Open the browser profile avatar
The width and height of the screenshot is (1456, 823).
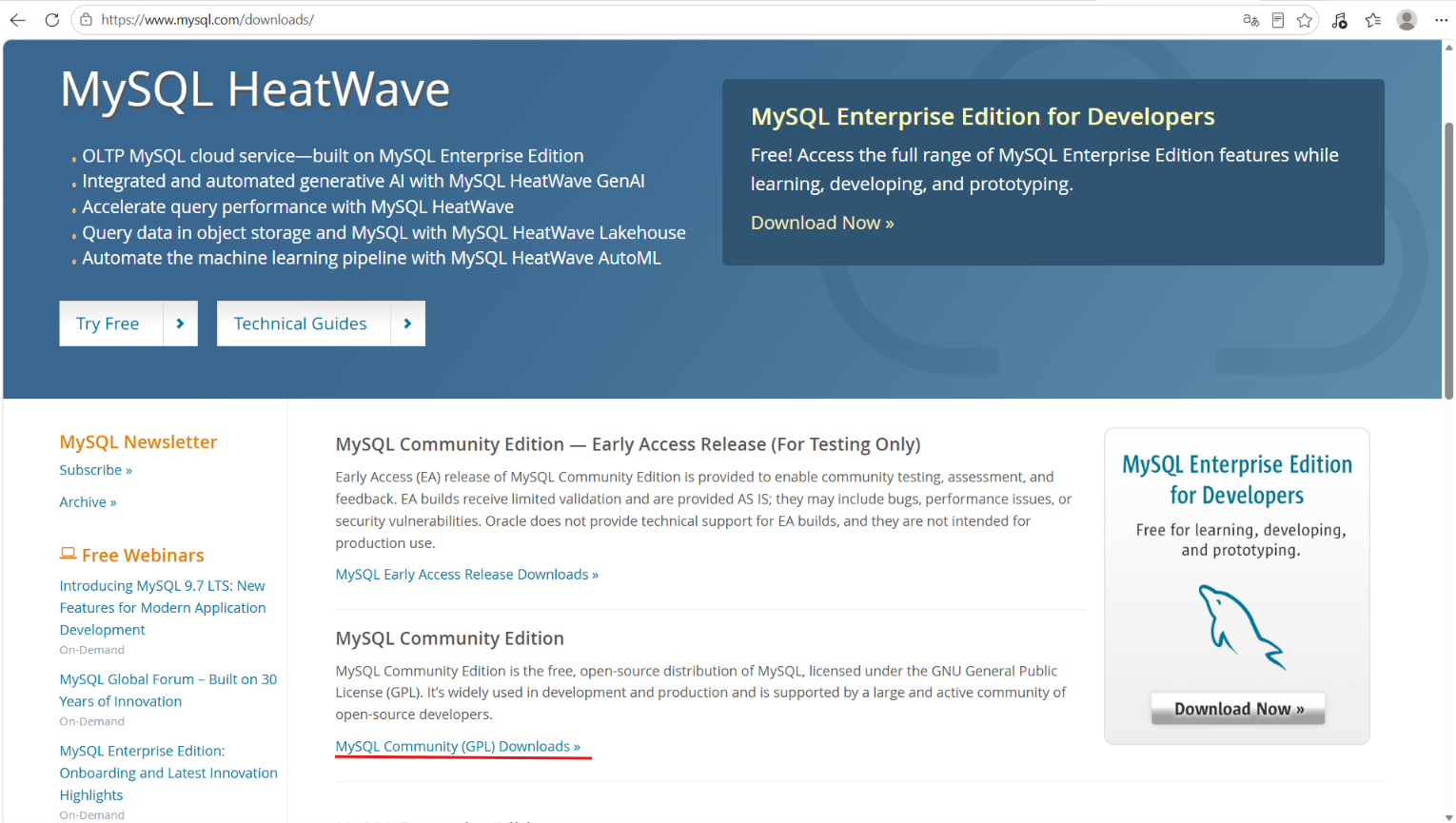coord(1407,20)
